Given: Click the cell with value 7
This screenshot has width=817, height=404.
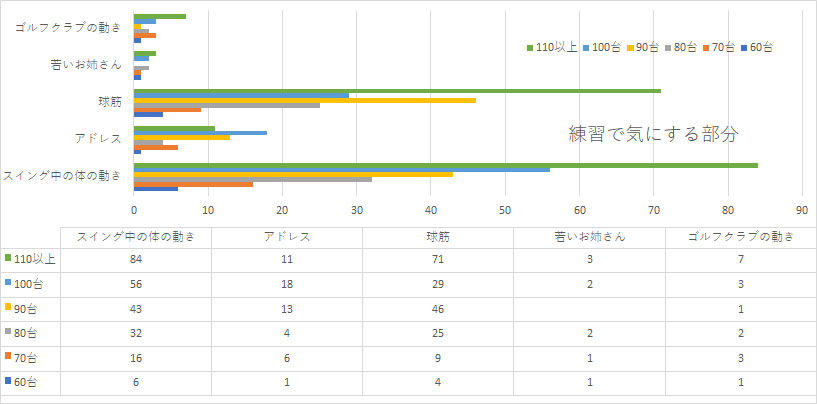Looking at the screenshot, I should [741, 260].
